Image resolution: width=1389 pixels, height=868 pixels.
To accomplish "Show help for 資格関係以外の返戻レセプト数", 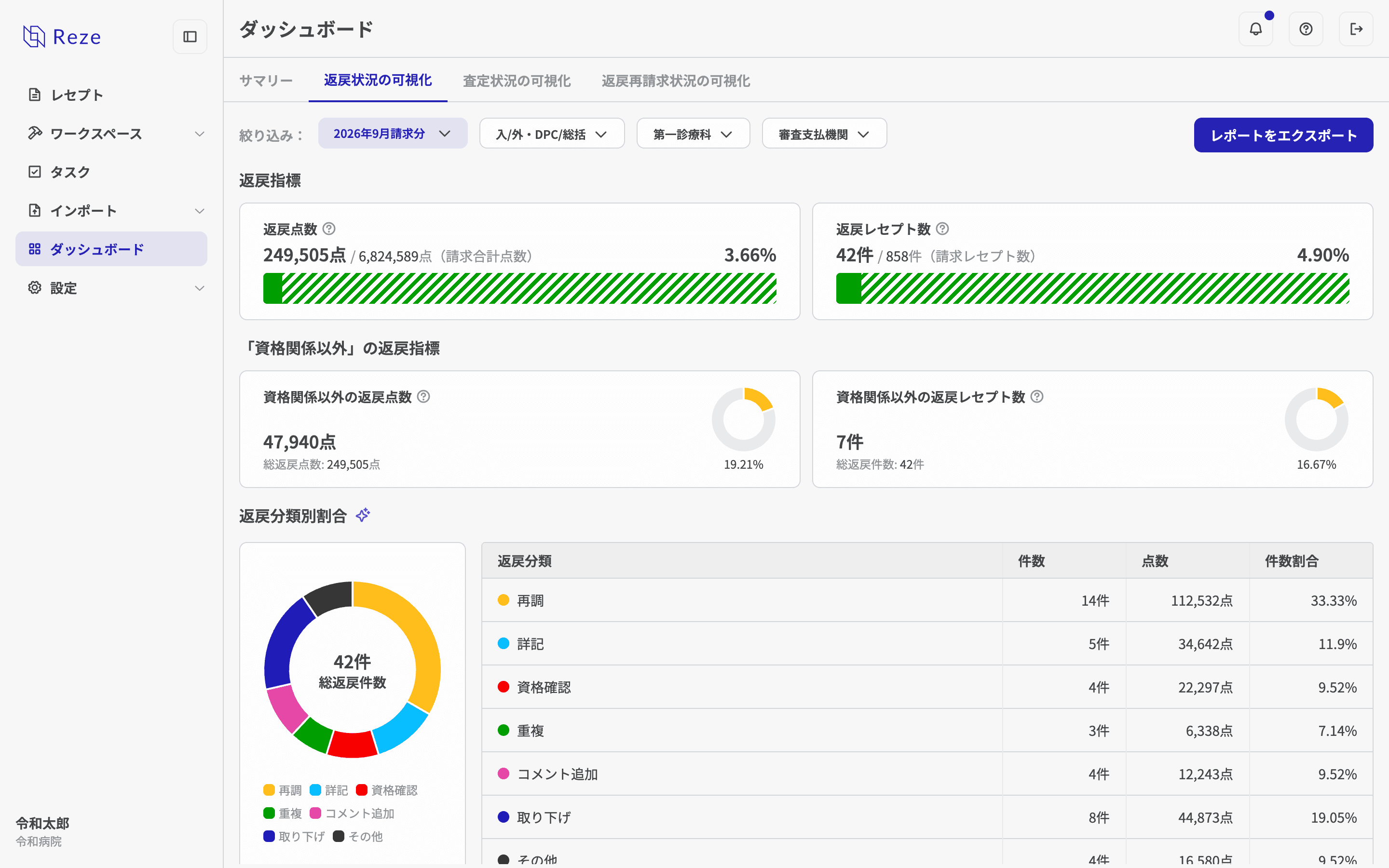I will coord(1037,396).
